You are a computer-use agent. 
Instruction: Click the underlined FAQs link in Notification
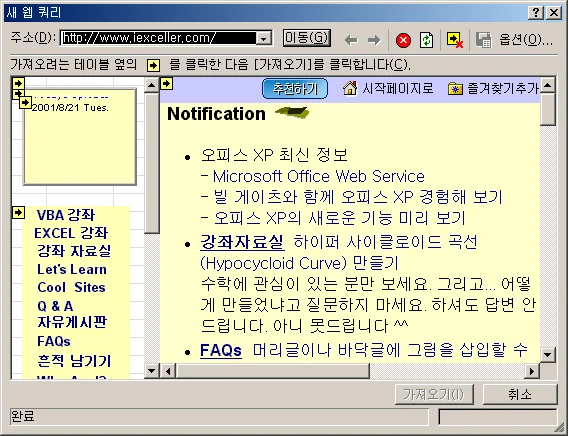coord(221,351)
